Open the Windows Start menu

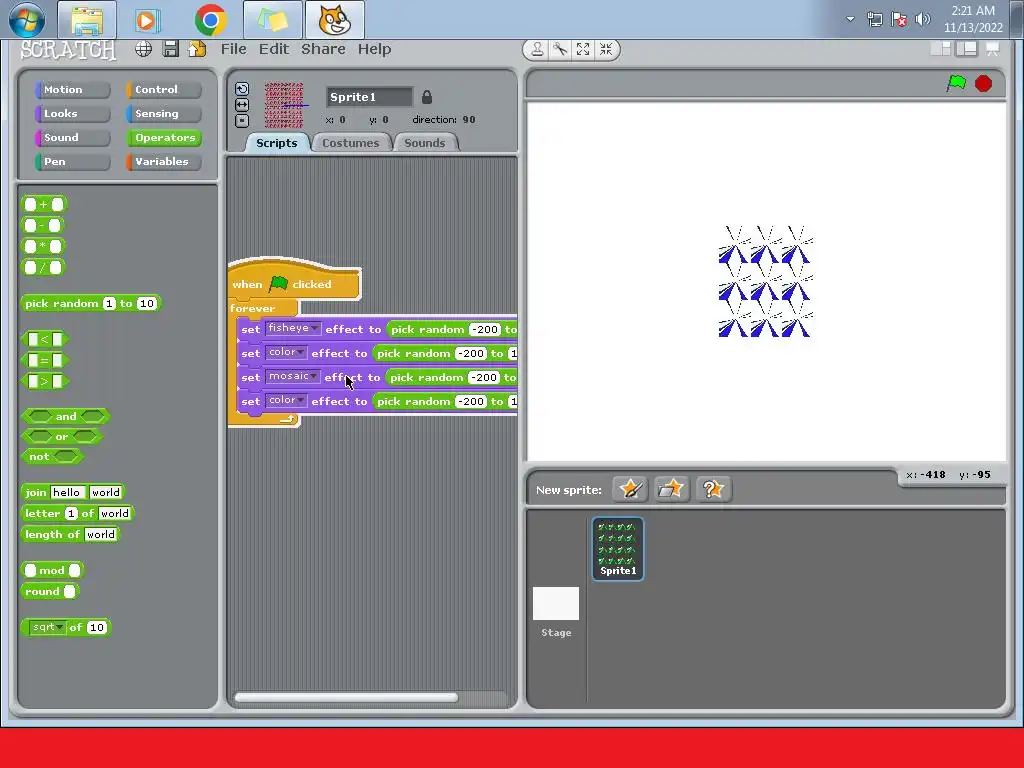(x=27, y=20)
